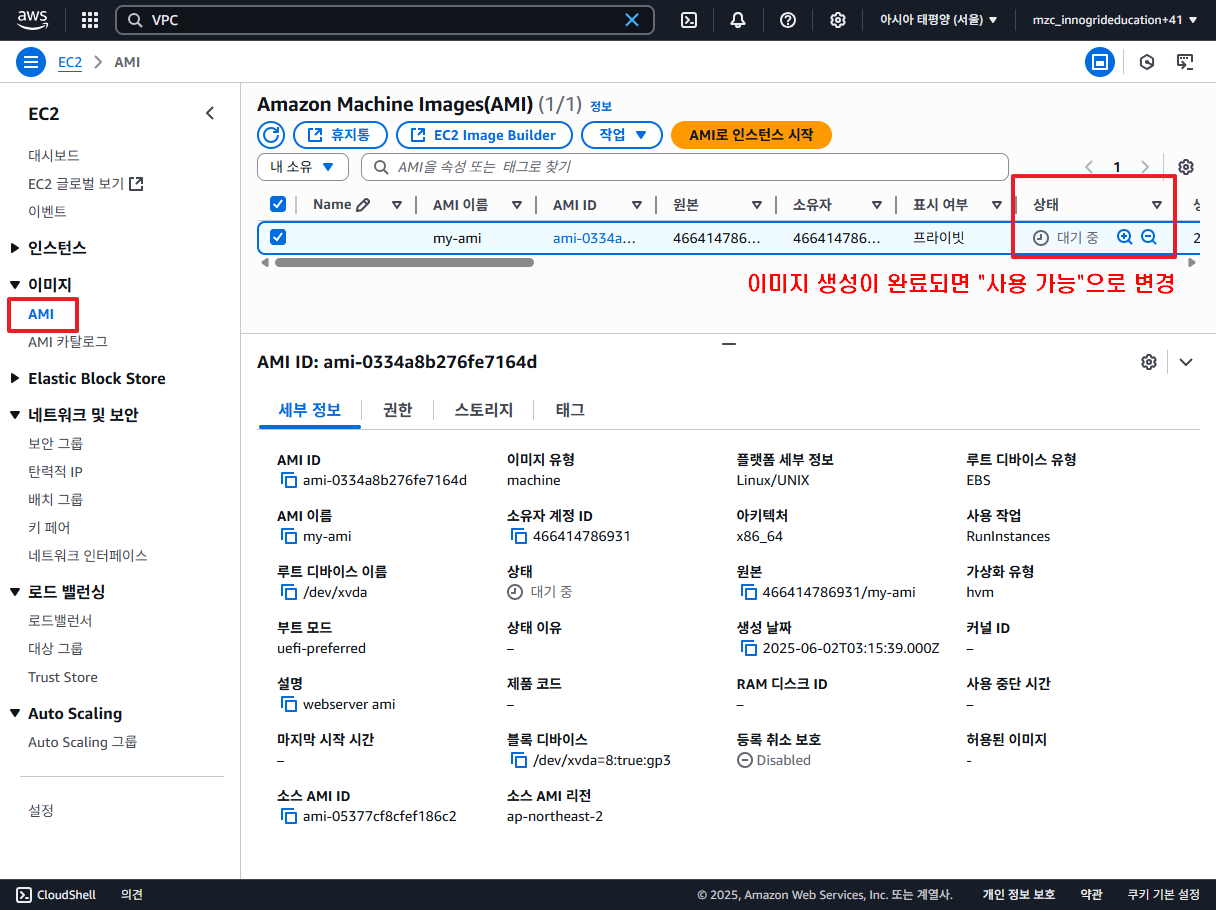Sort by 상태 column arrow
The width and height of the screenshot is (1216, 910).
coord(1157,205)
